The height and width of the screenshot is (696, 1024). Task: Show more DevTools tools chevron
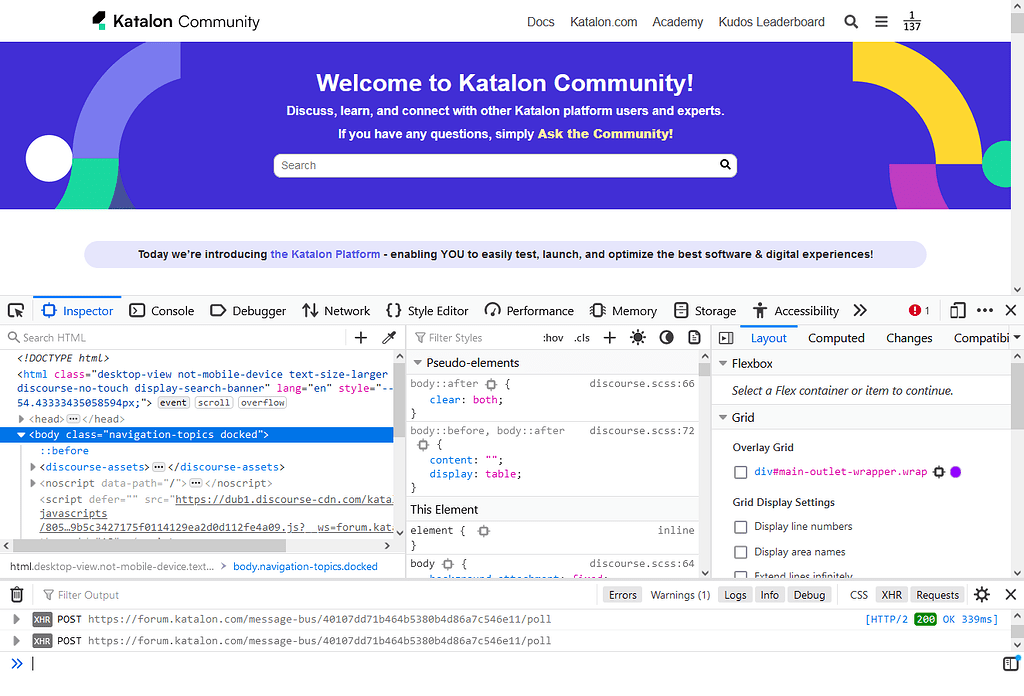(x=860, y=311)
